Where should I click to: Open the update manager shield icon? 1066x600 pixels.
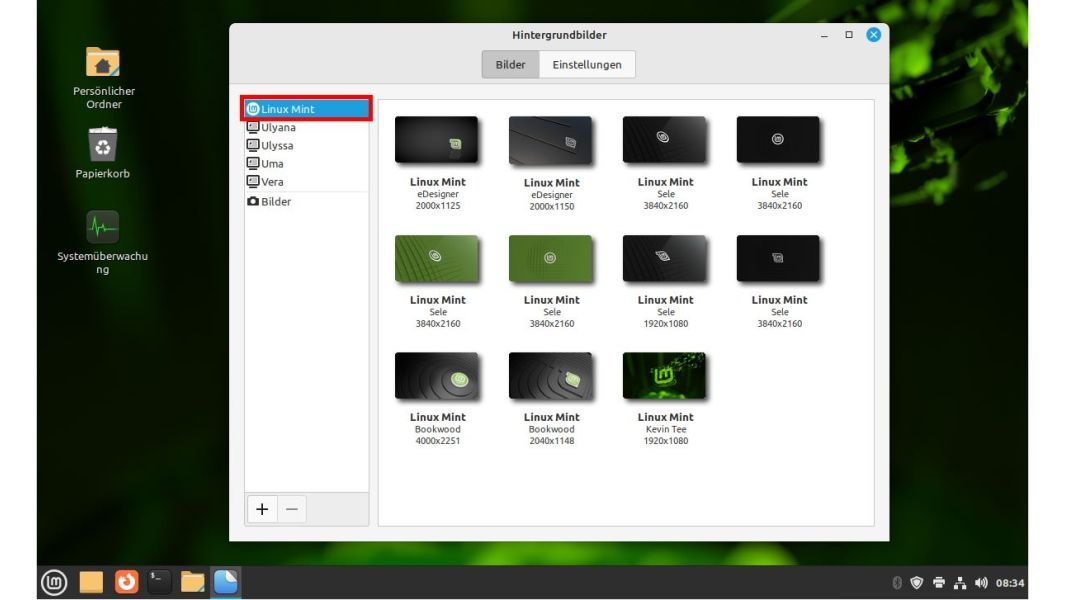(x=916, y=582)
